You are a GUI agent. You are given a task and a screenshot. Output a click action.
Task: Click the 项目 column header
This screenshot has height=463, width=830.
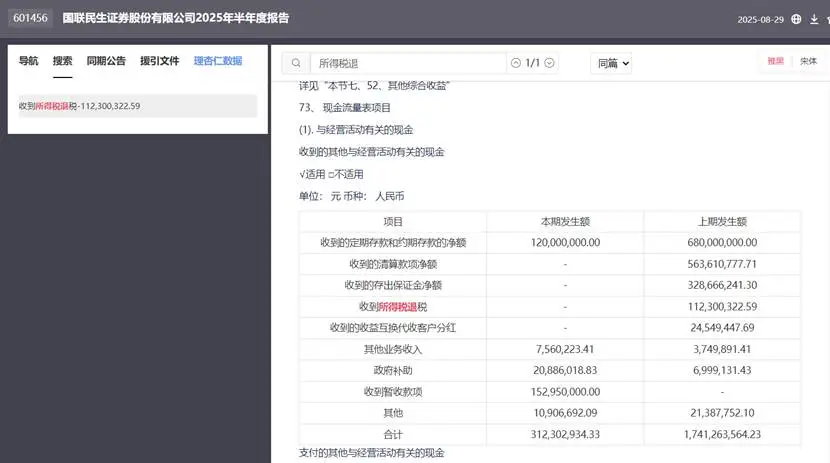click(393, 222)
